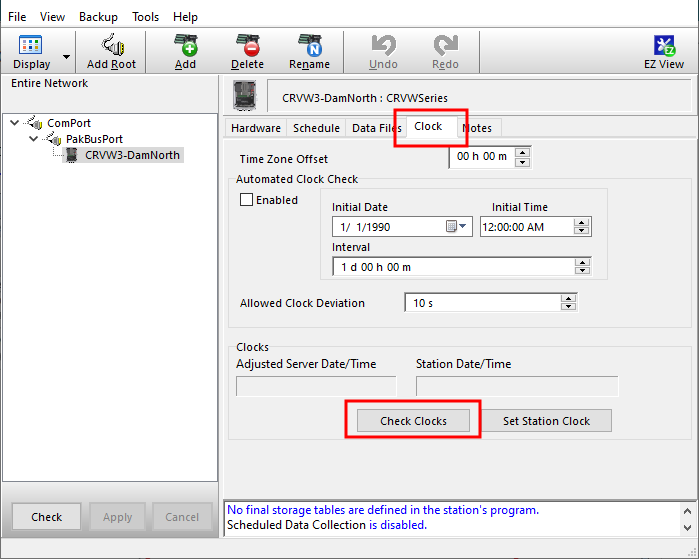Click the Display toolbar icon
This screenshot has width=699, height=559.
coord(31,48)
